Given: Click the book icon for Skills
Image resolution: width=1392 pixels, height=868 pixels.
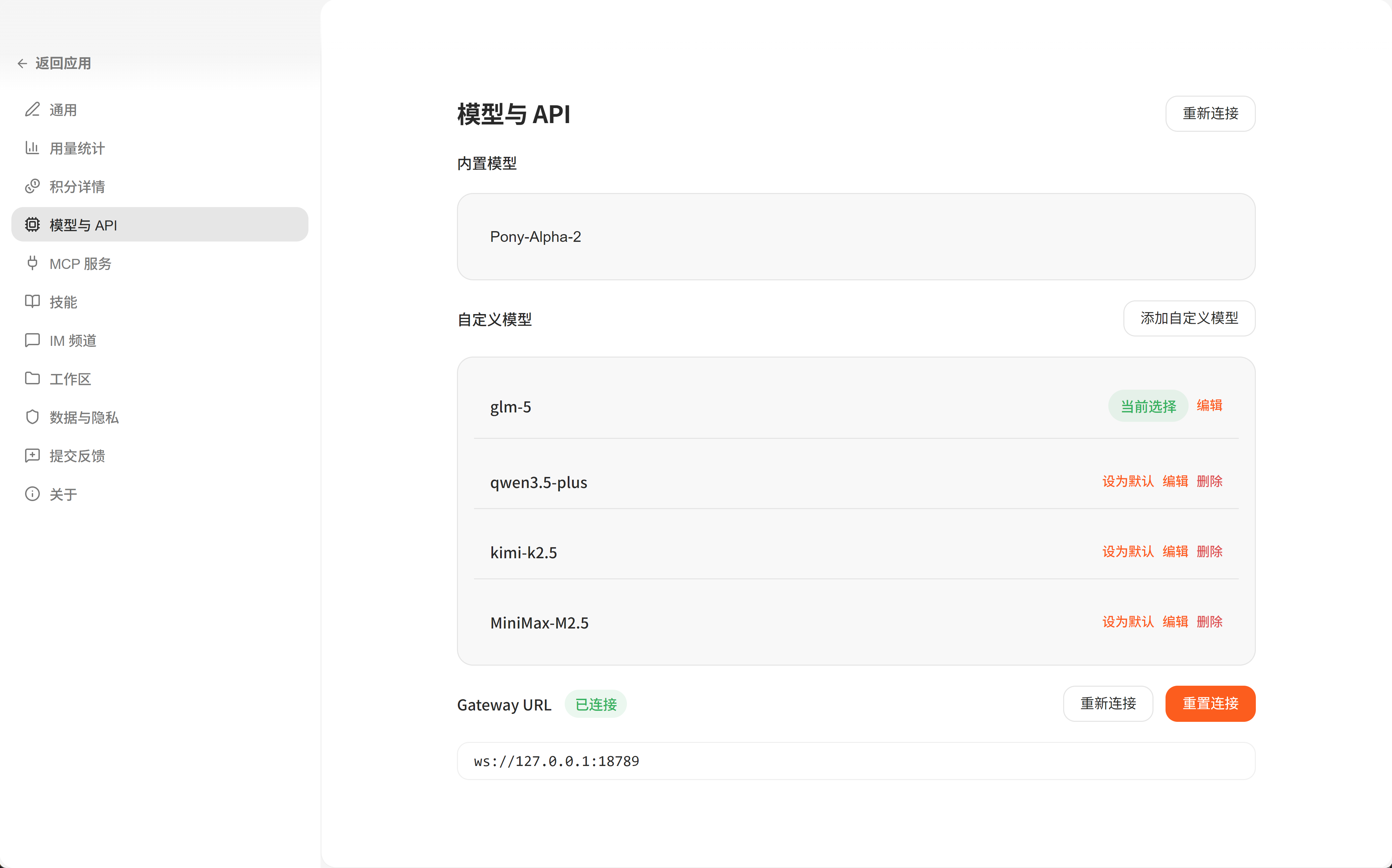Looking at the screenshot, I should pyautogui.click(x=32, y=302).
